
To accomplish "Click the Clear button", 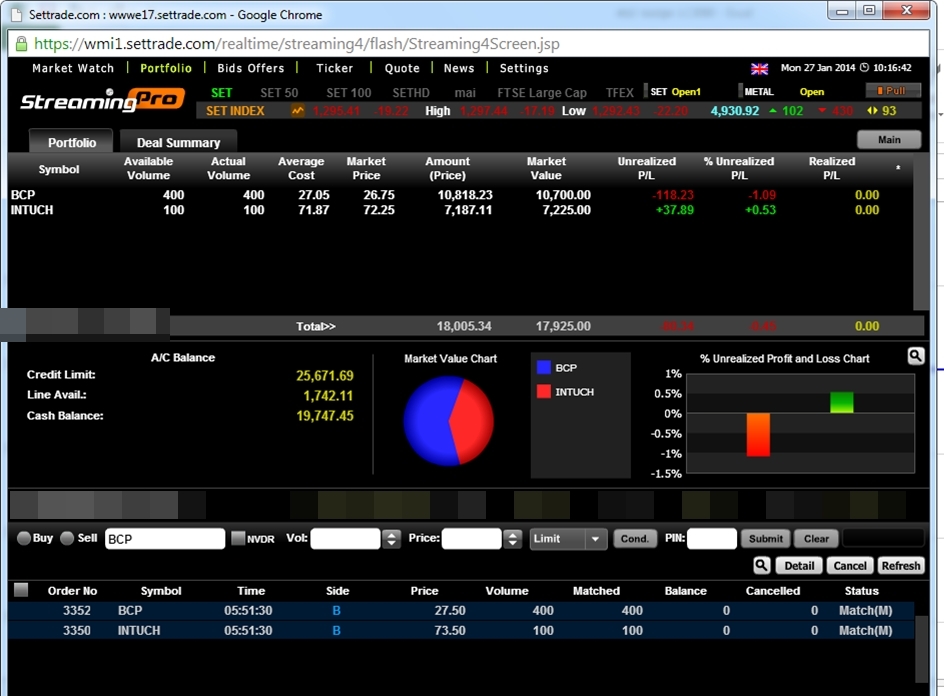I will (816, 538).
